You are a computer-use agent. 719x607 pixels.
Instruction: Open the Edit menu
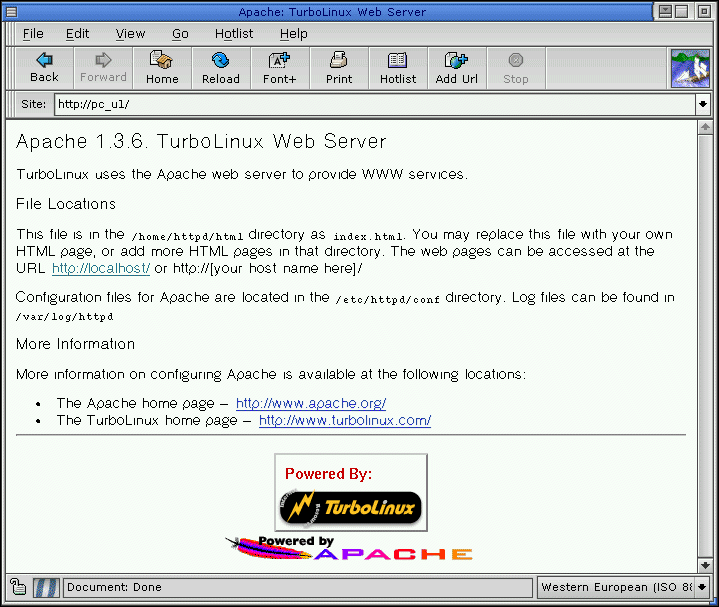pyautogui.click(x=77, y=34)
